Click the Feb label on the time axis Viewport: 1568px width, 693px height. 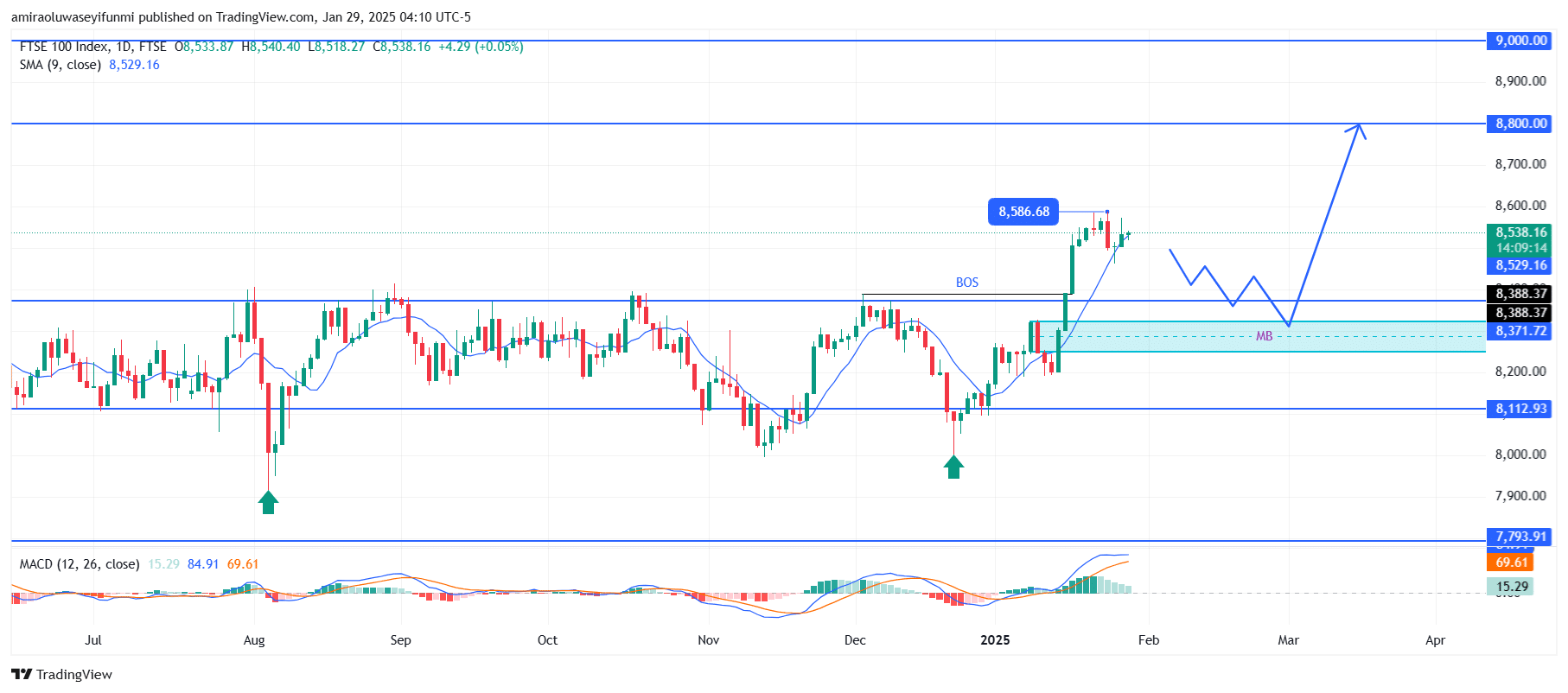pos(1149,640)
